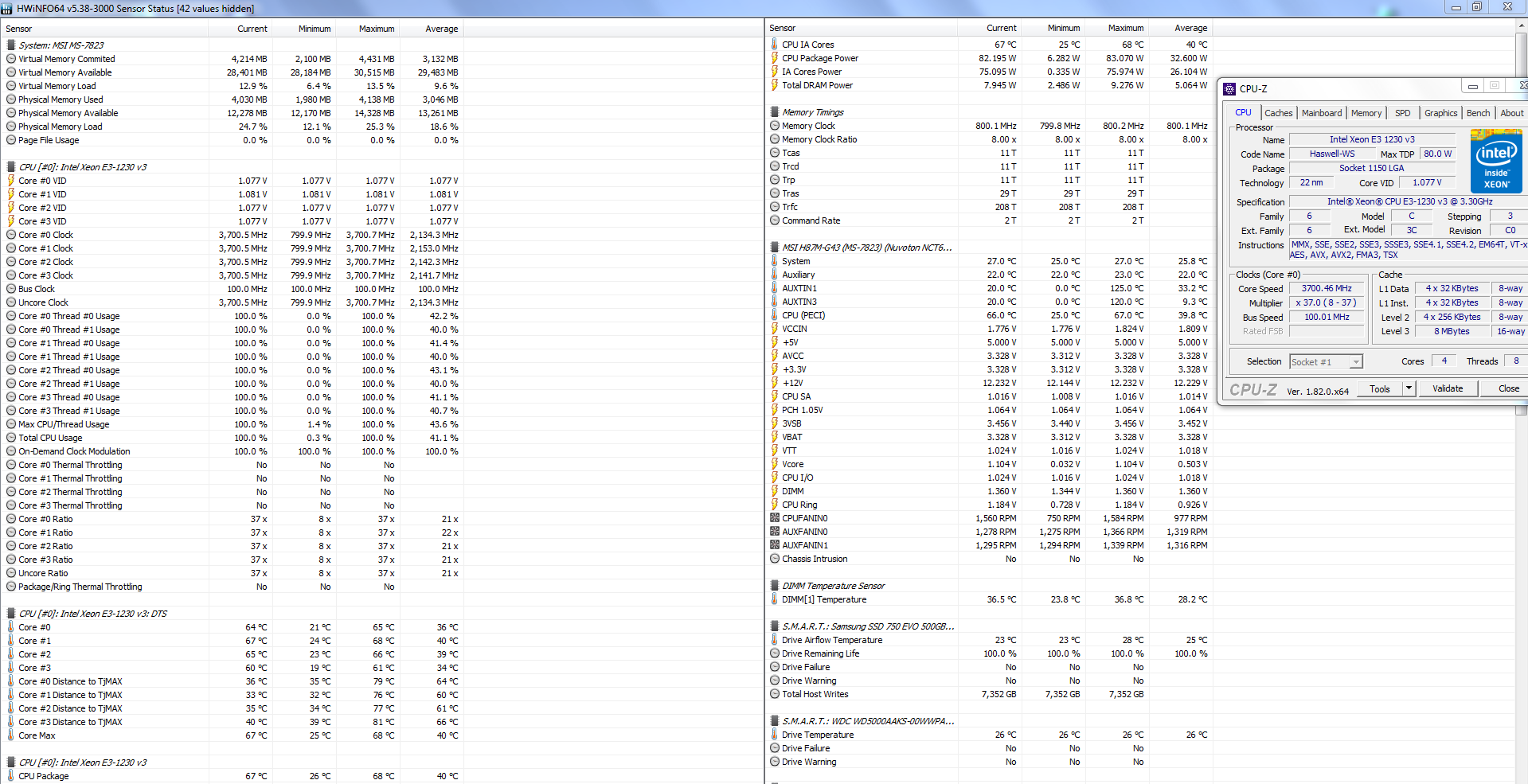Viewport: 1528px width, 784px height.
Task: Click the clock icon beside Bus Clock
Action: [x=11, y=289]
